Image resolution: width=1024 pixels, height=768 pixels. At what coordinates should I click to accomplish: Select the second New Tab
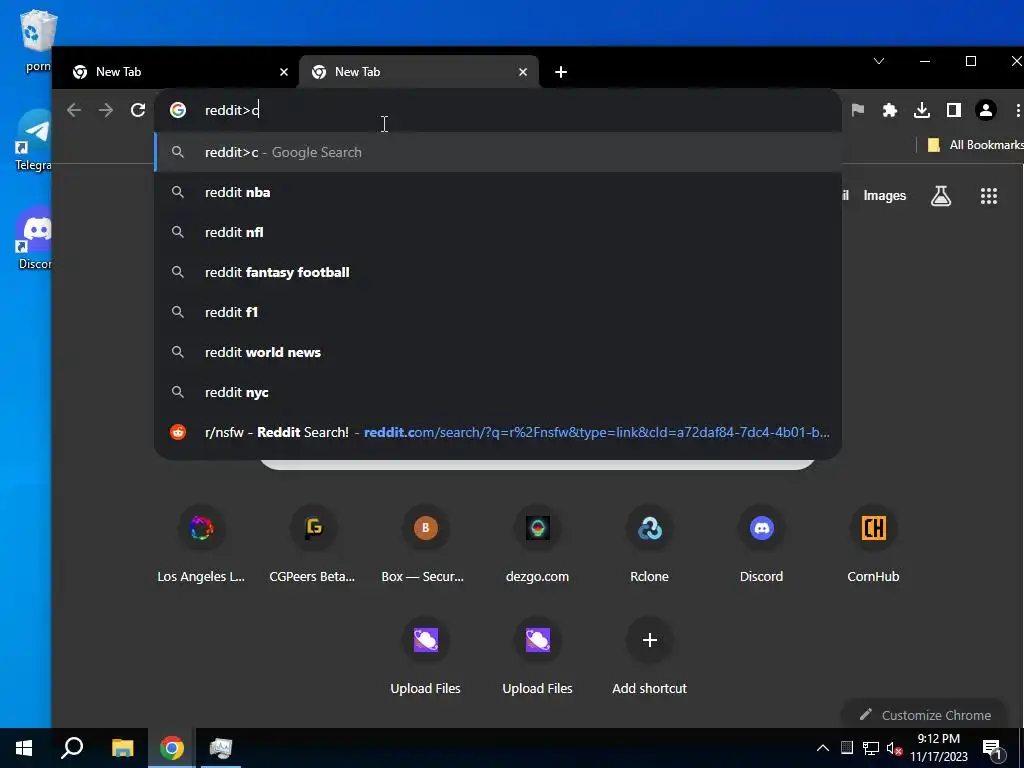click(418, 72)
